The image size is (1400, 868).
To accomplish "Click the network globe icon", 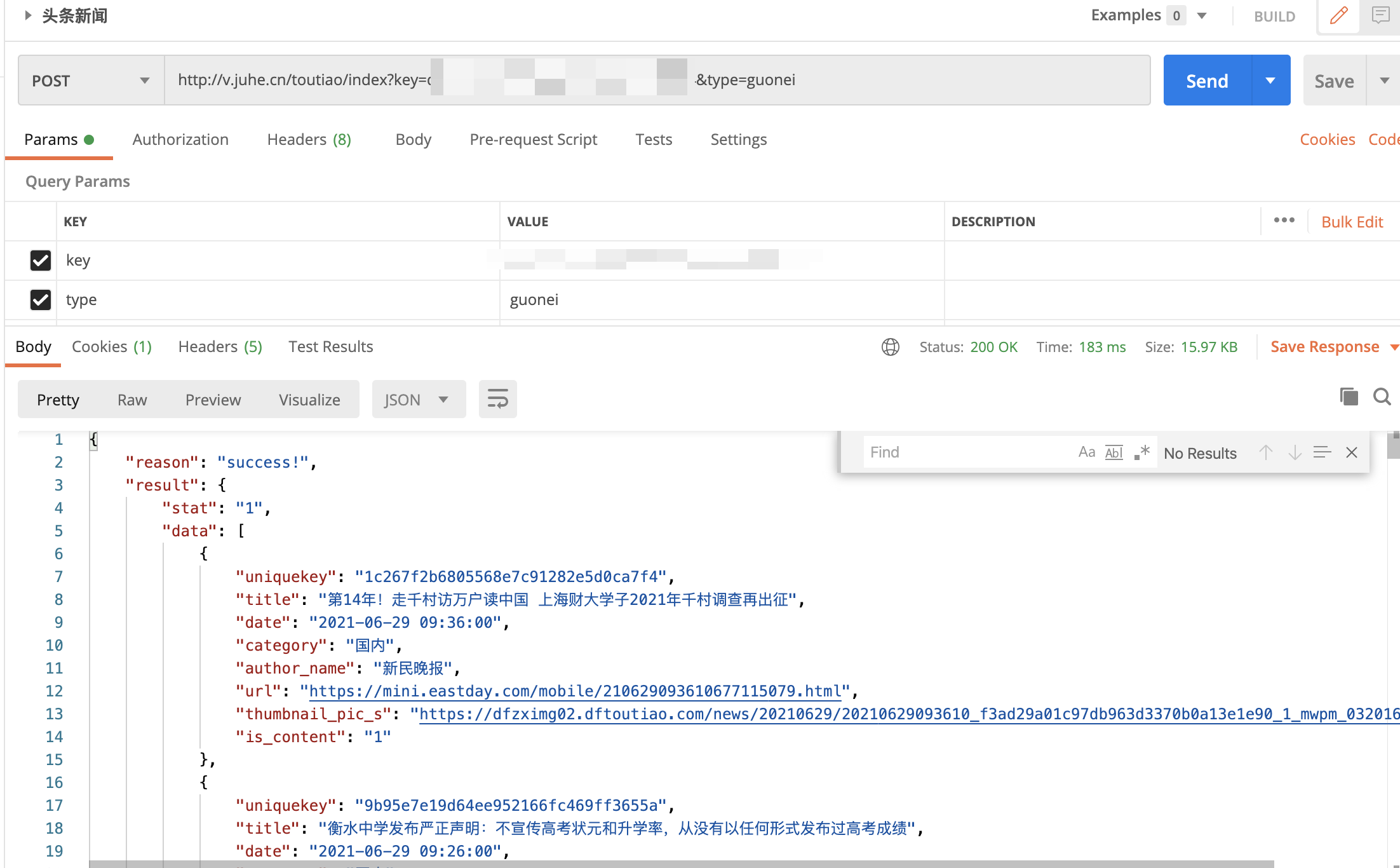I will pyautogui.click(x=890, y=347).
